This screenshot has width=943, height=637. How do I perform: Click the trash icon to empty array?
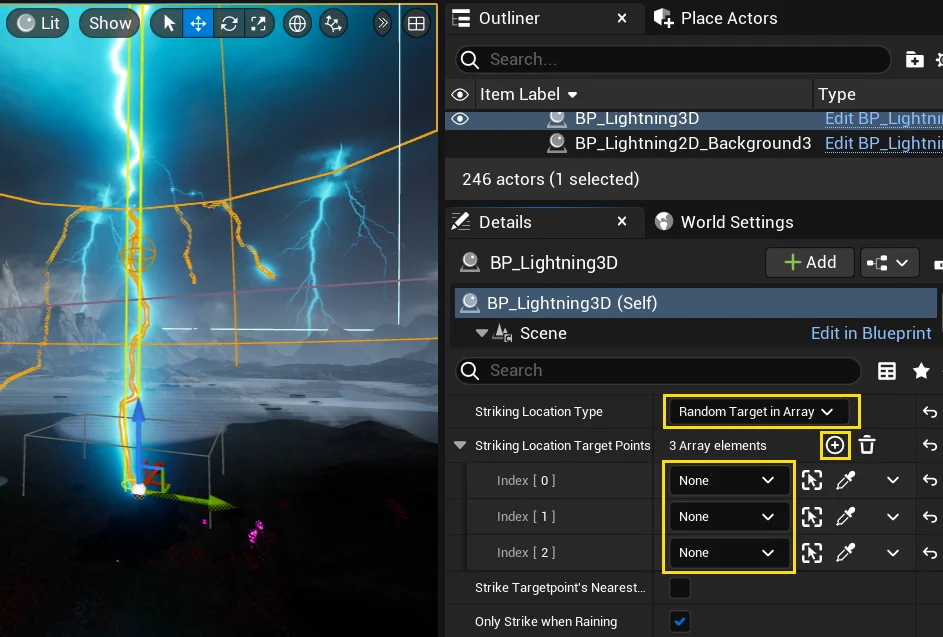(867, 445)
